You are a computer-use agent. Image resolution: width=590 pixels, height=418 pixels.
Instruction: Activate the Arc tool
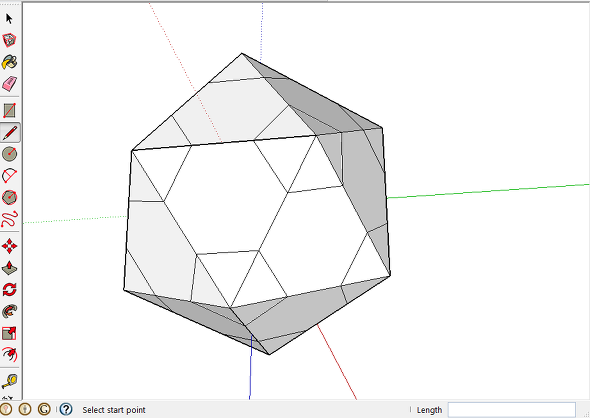pos(9,176)
